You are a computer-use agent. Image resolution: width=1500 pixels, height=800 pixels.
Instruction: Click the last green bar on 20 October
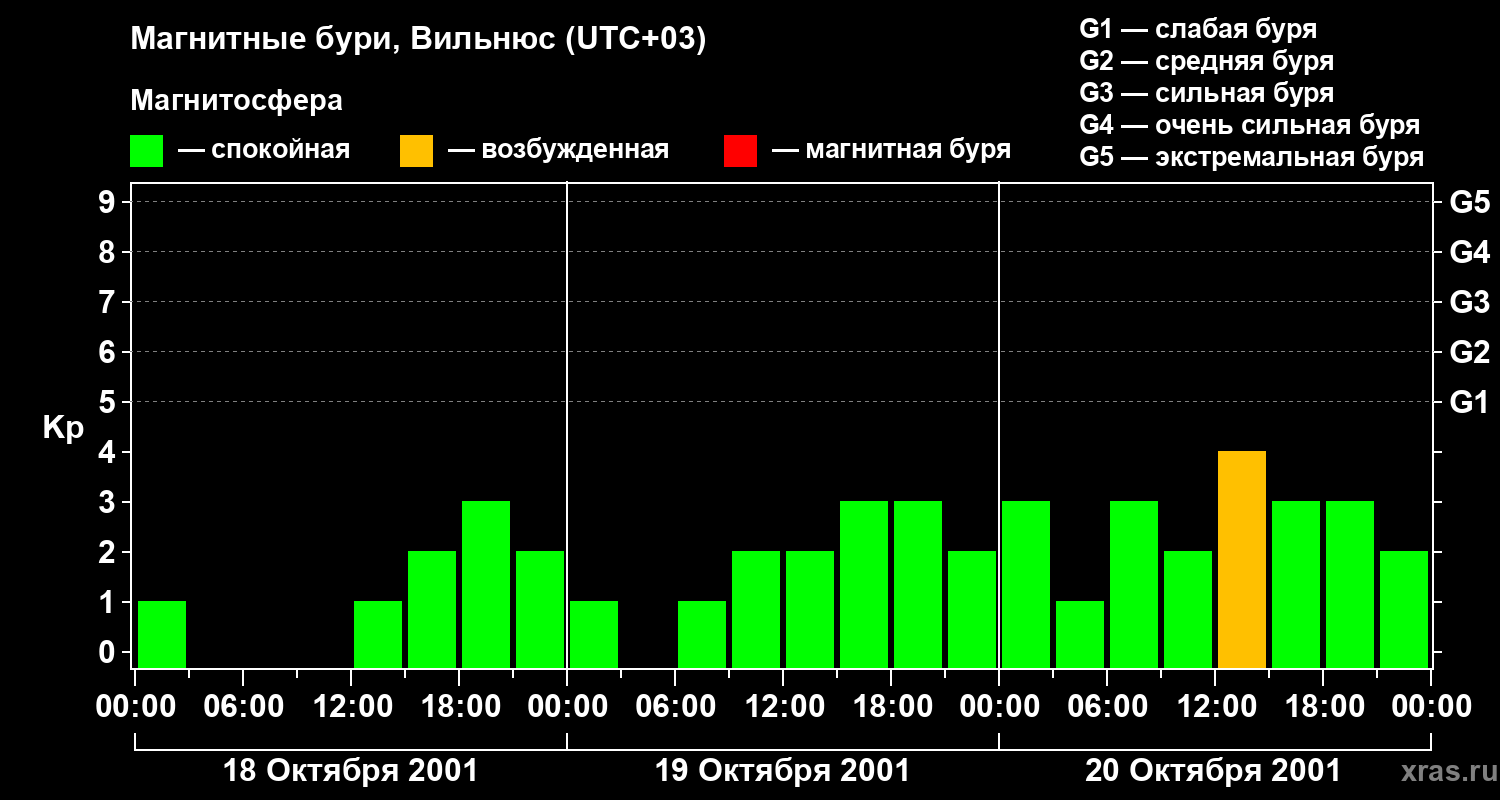pos(1404,609)
